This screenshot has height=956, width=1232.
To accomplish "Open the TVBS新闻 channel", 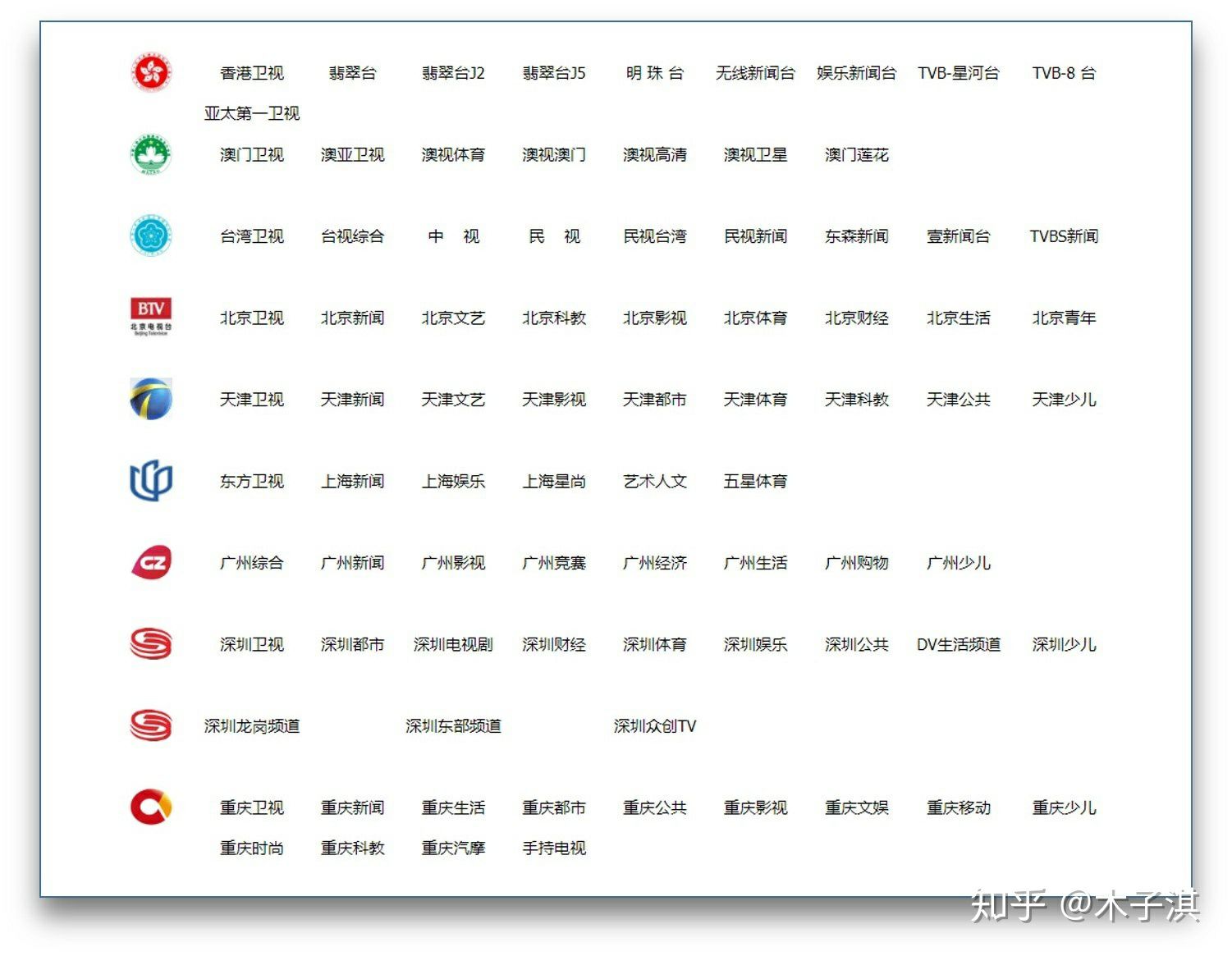I will tap(1064, 236).
